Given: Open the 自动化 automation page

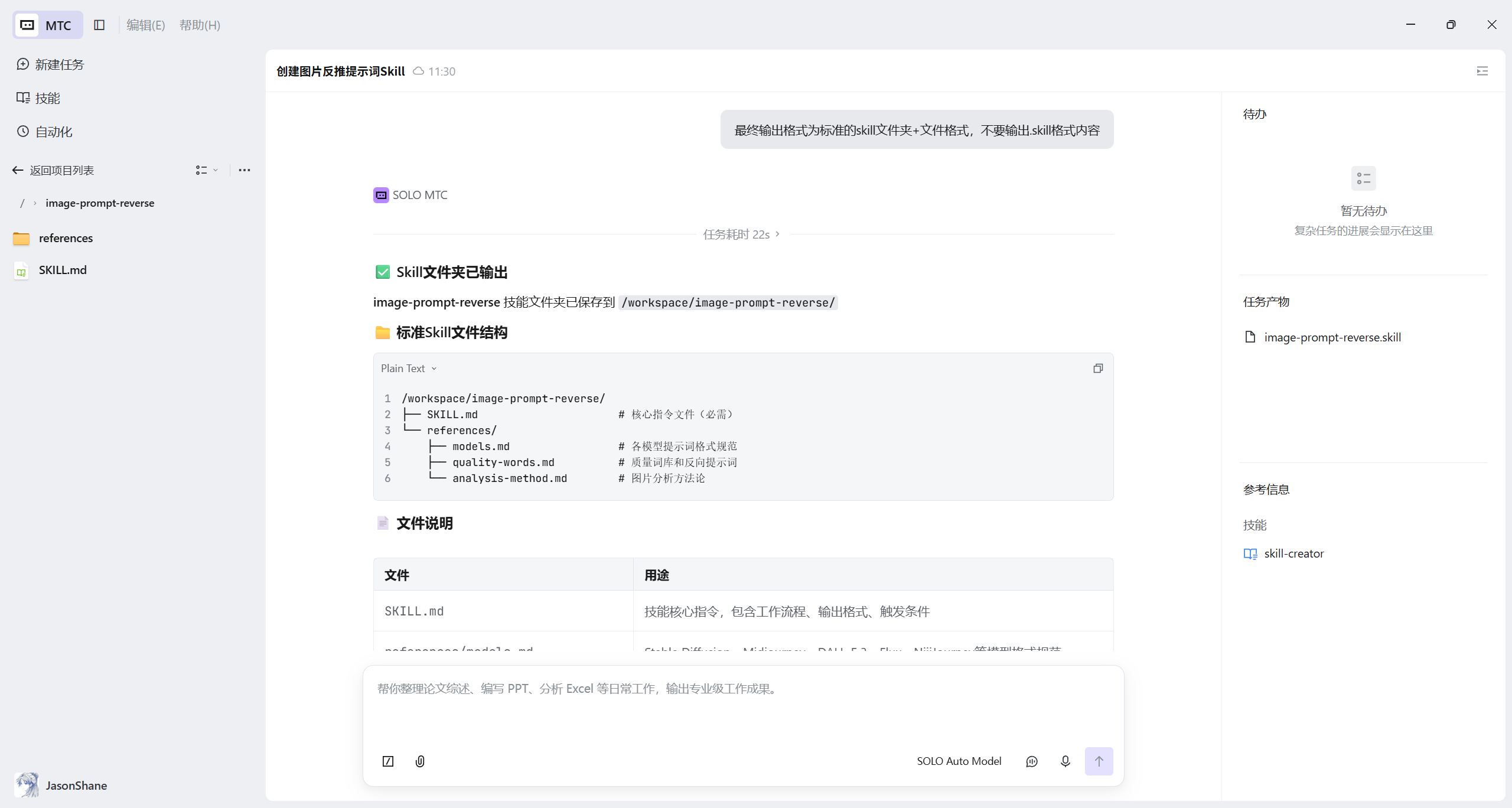Looking at the screenshot, I should coord(45,132).
